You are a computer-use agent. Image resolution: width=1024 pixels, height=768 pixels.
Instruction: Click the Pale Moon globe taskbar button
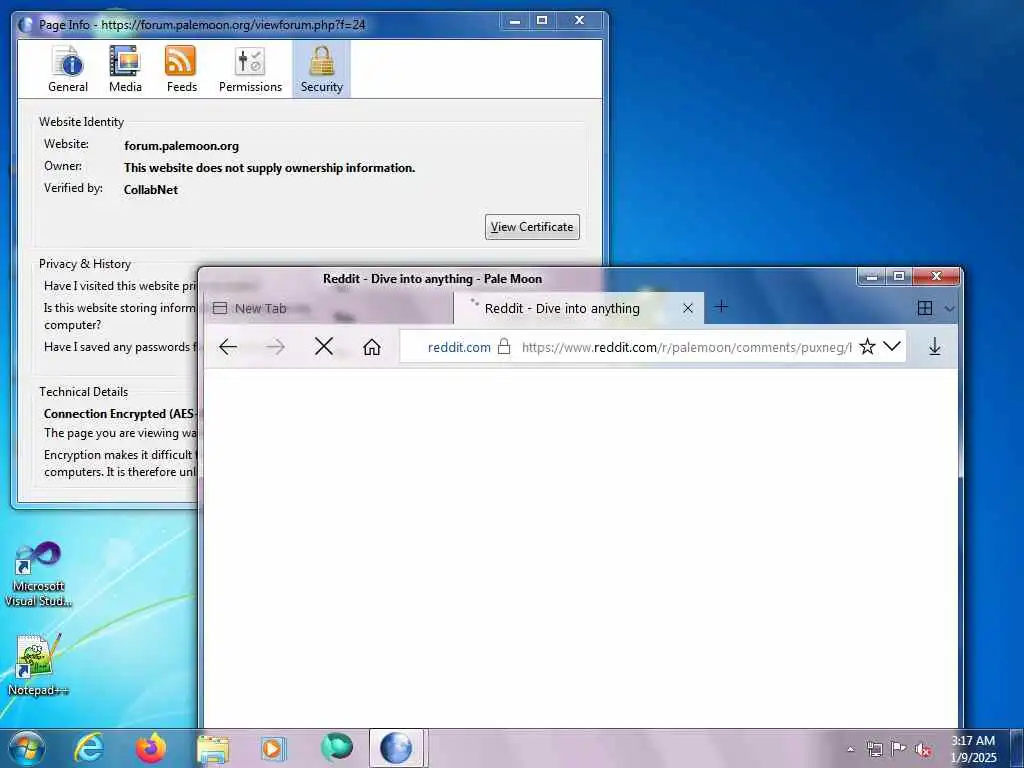tap(397, 748)
